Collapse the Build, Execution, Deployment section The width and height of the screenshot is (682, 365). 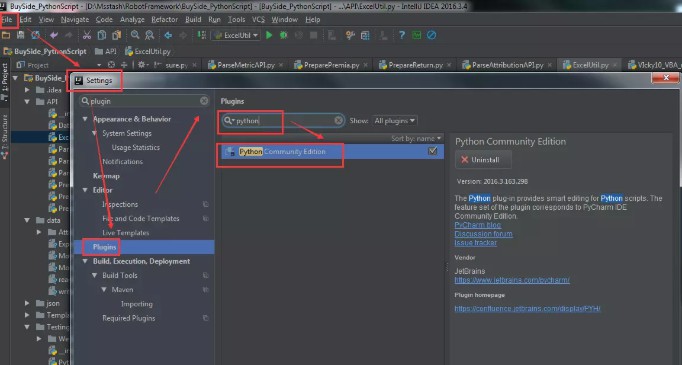(85, 261)
